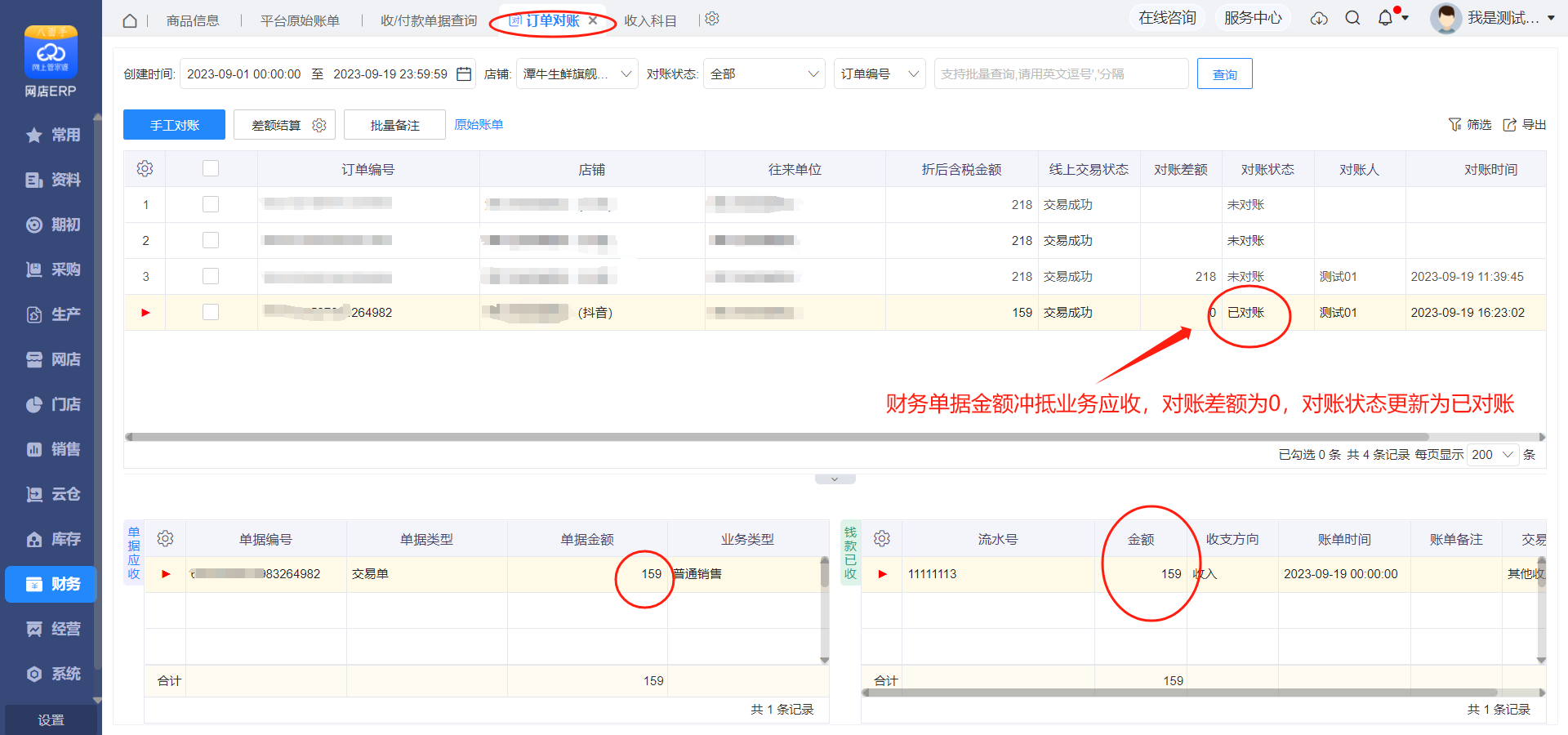Open the home page icon tab

coord(130,20)
